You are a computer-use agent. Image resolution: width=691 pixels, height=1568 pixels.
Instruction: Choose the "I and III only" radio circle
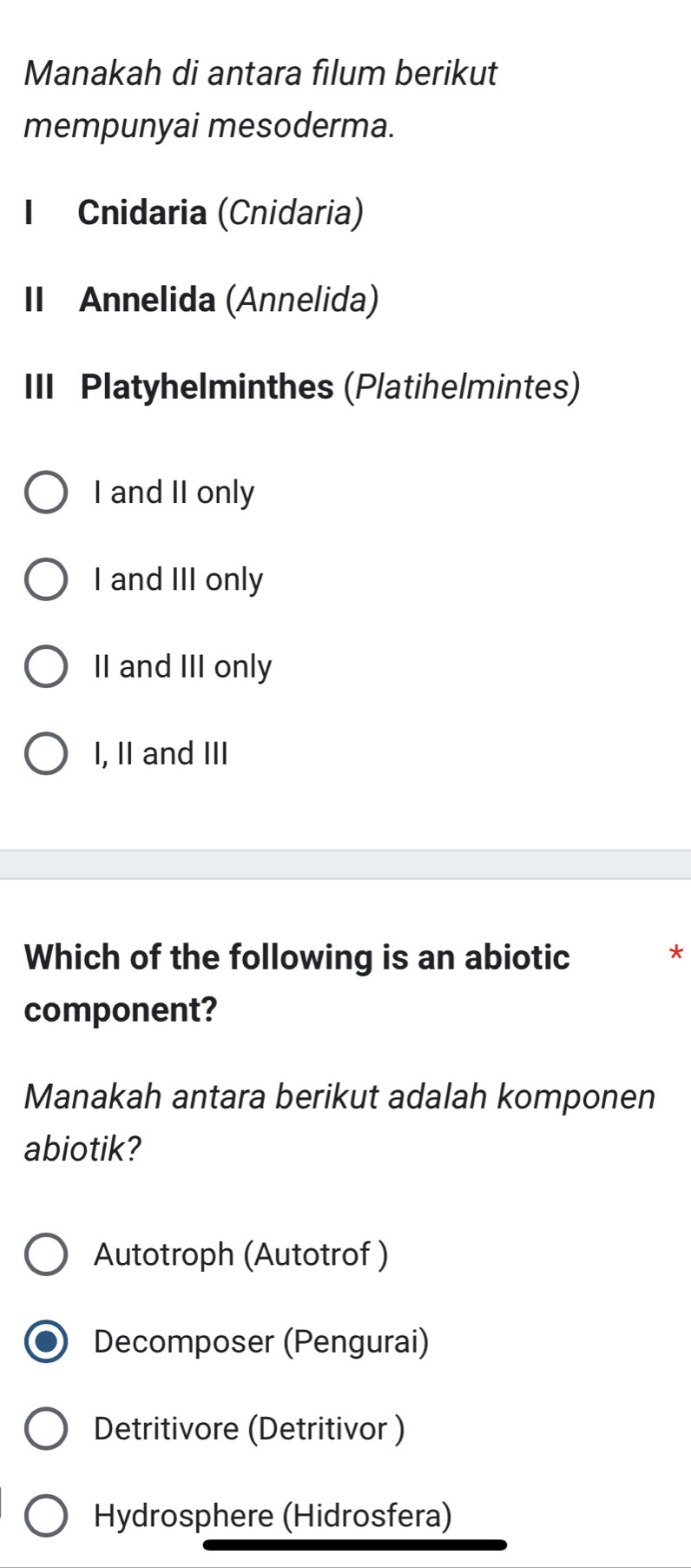[x=45, y=580]
